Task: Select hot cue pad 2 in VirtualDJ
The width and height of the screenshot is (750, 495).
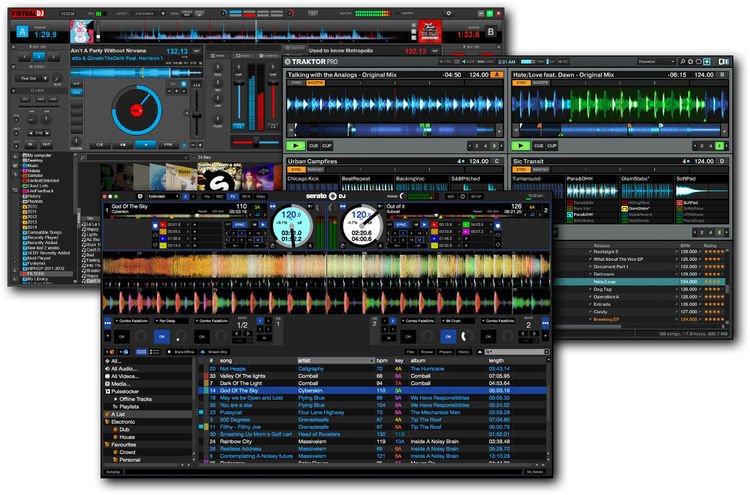Action: (39, 56)
